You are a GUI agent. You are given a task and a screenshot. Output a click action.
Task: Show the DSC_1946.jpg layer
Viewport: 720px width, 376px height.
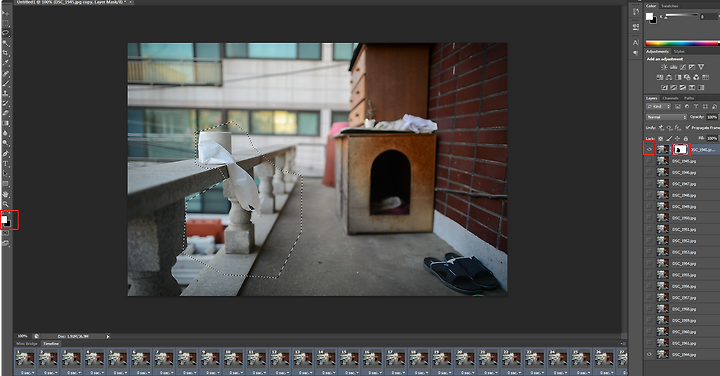[x=649, y=172]
